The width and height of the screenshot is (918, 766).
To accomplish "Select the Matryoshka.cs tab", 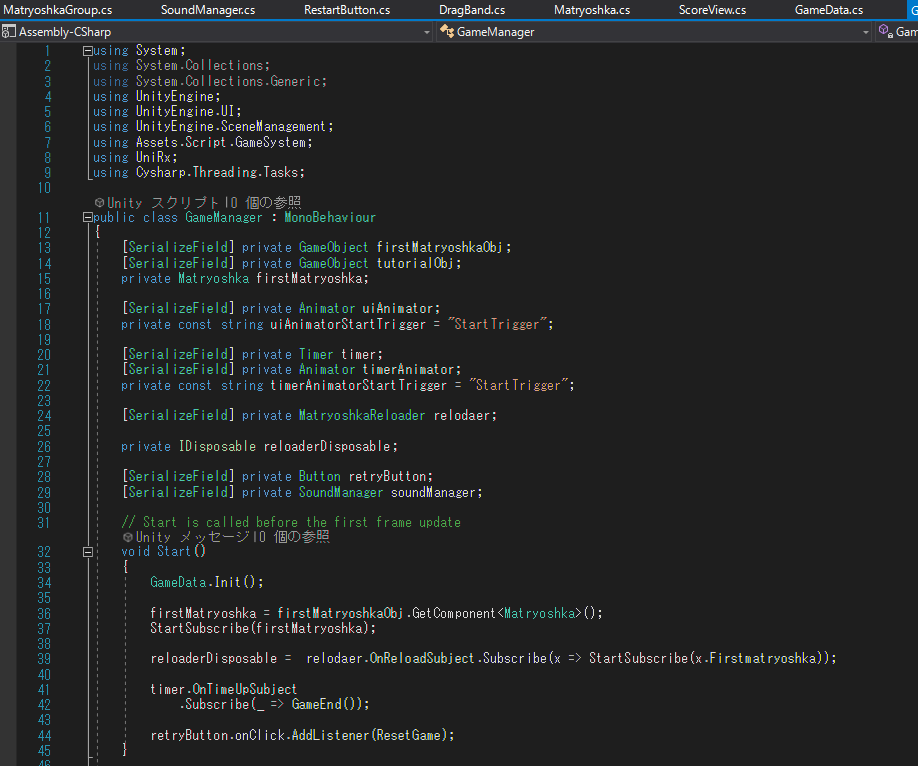I will click(592, 10).
